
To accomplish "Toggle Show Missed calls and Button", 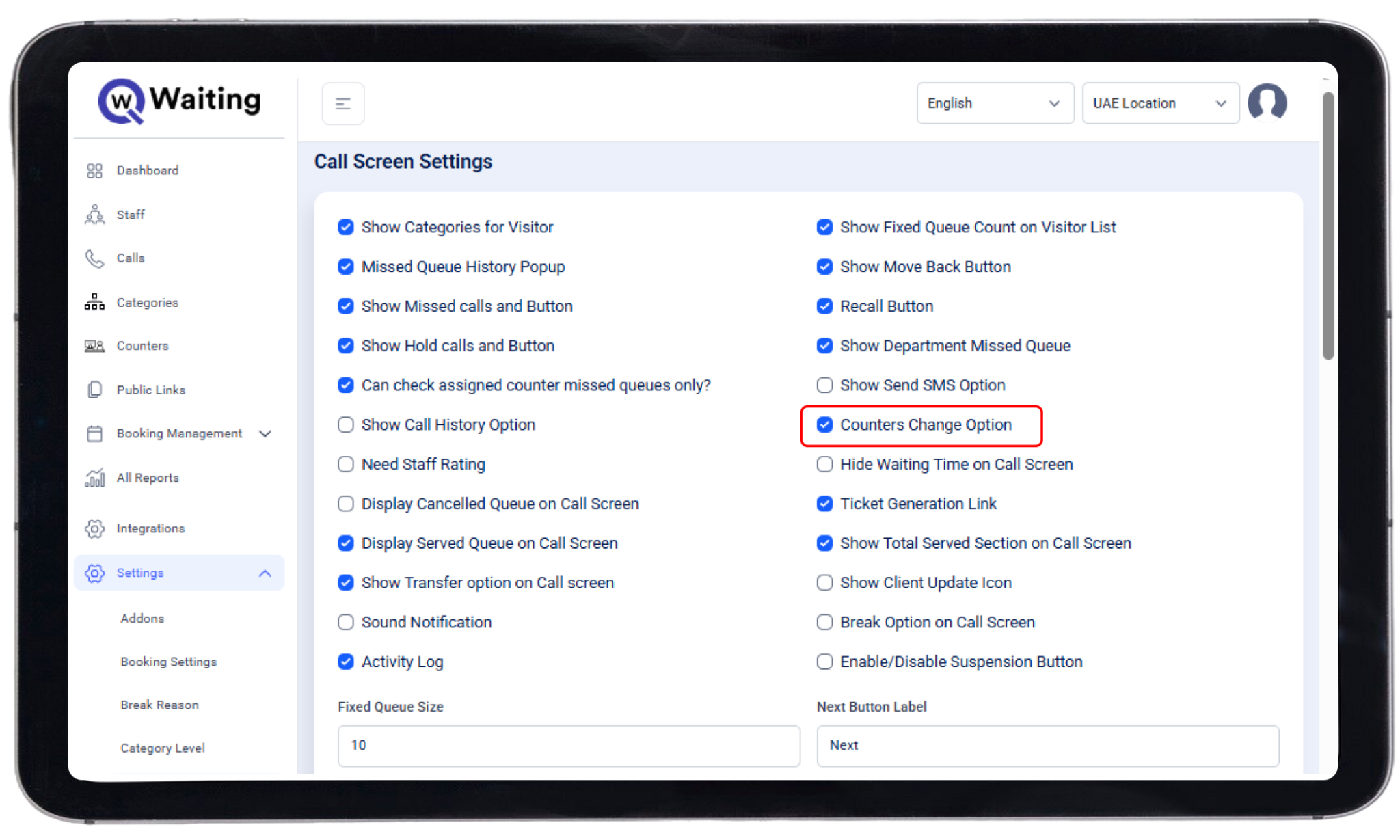I will pyautogui.click(x=346, y=306).
